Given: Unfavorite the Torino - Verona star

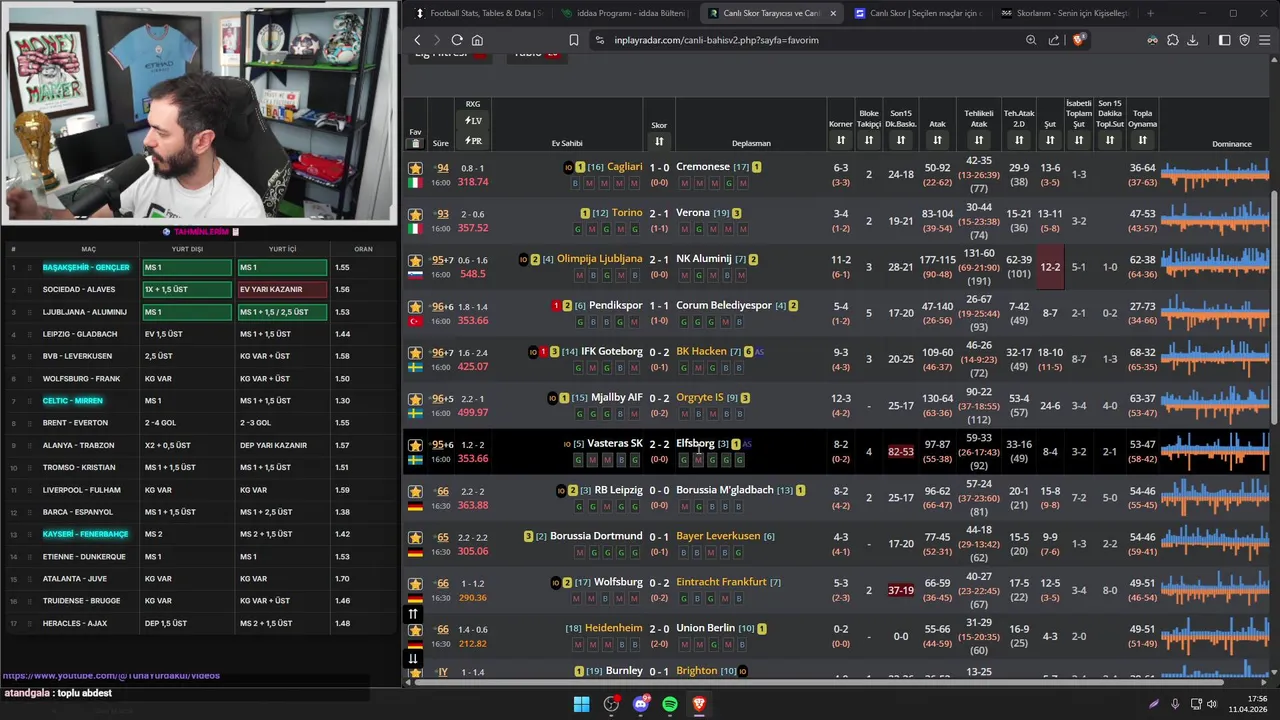Looking at the screenshot, I should click(x=415, y=214).
